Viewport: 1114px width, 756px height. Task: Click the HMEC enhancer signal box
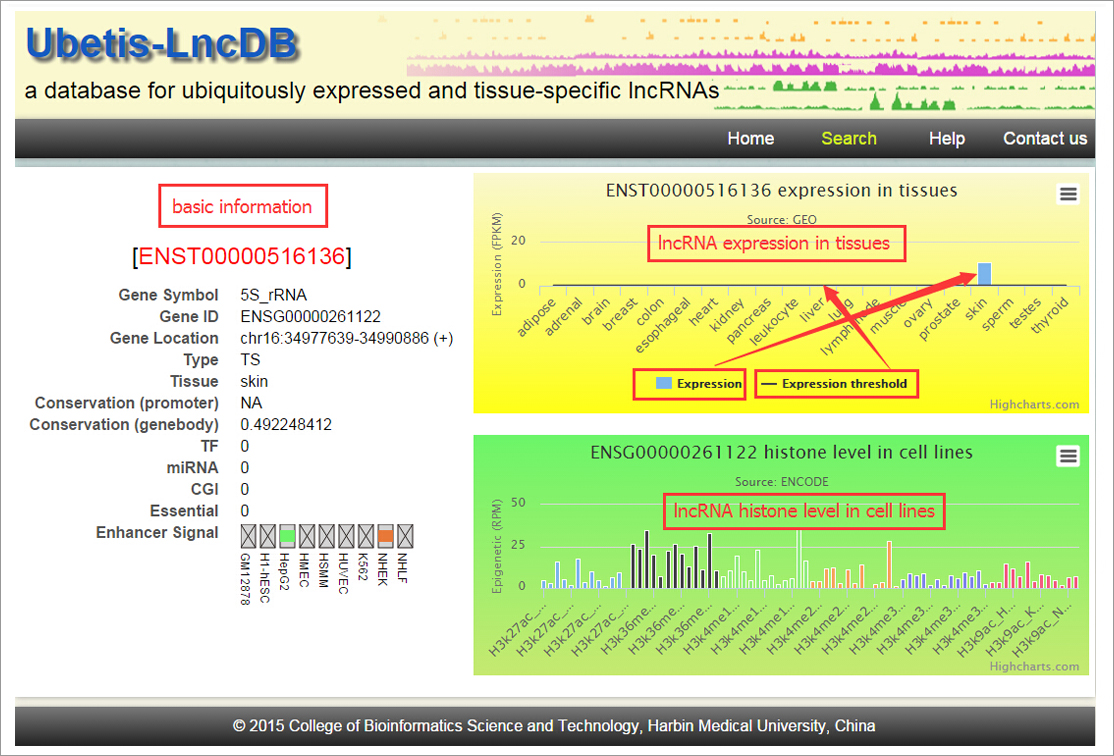pos(307,537)
